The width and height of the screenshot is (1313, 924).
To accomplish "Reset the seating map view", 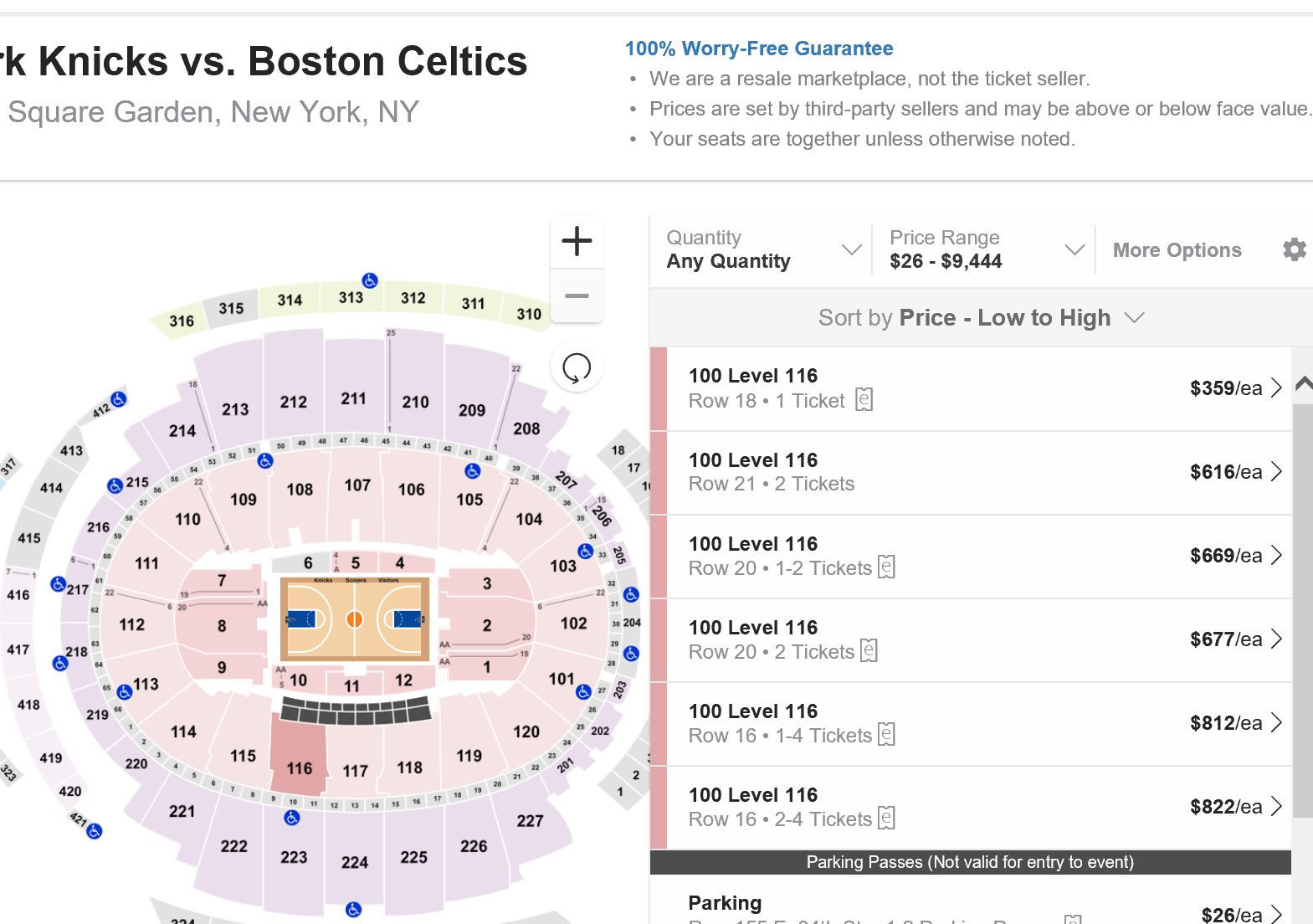I will (x=577, y=367).
